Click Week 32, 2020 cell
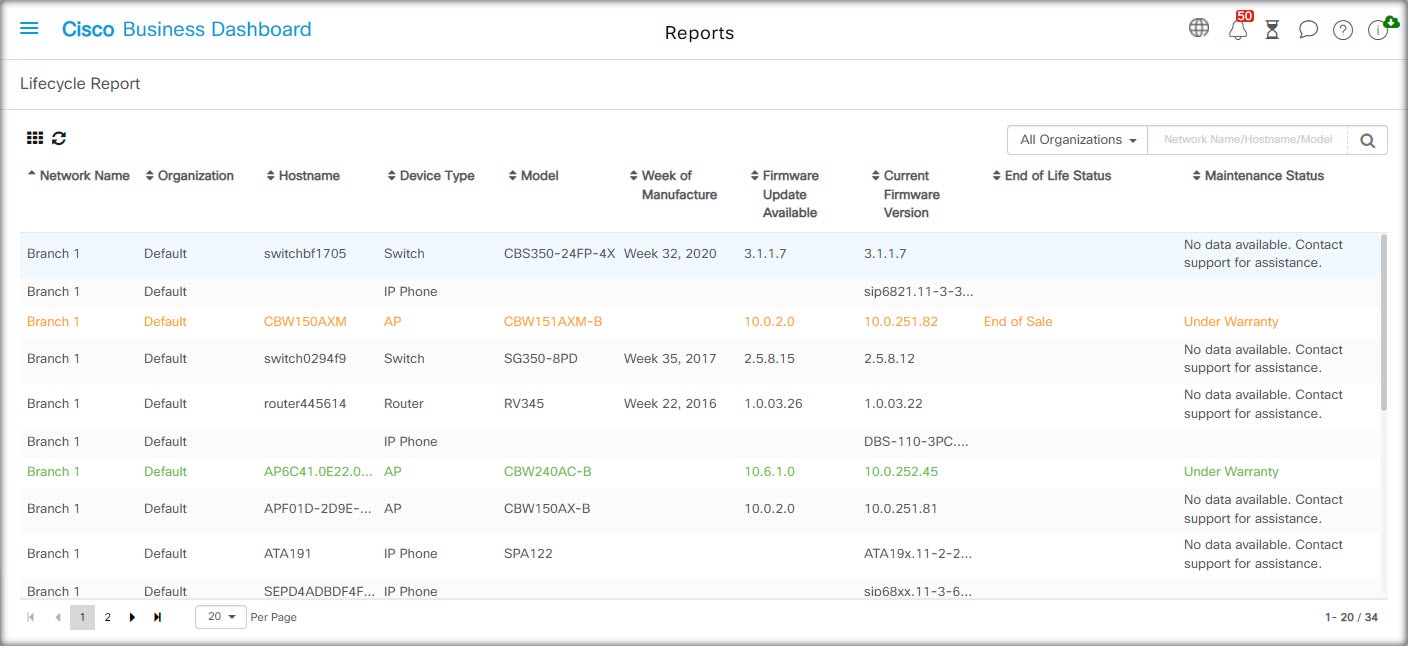 (670, 254)
